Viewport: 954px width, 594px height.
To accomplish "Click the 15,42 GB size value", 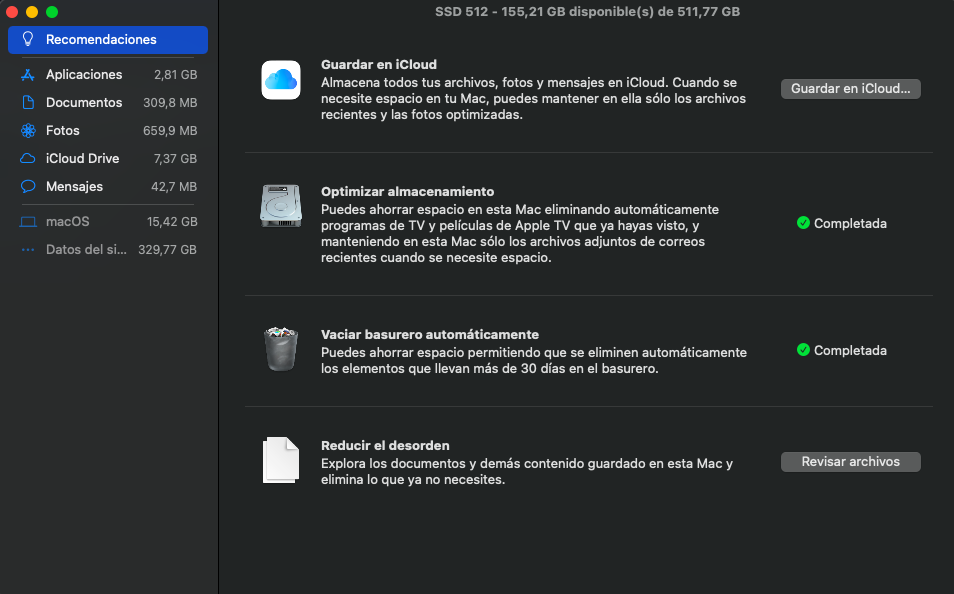I will [x=172, y=222].
